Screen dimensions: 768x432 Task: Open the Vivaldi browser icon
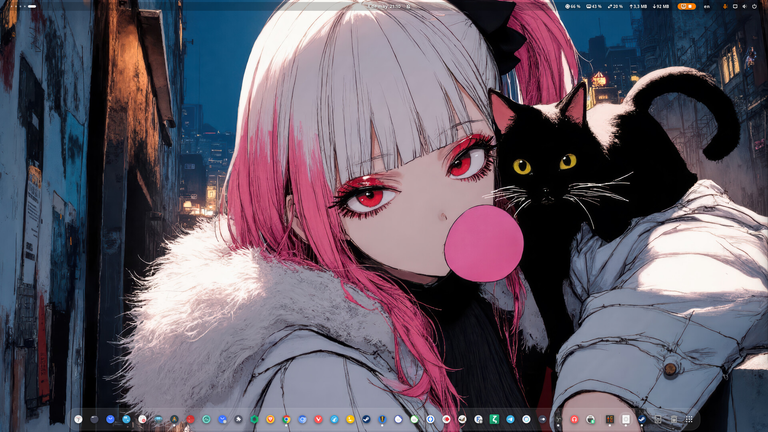(318, 419)
